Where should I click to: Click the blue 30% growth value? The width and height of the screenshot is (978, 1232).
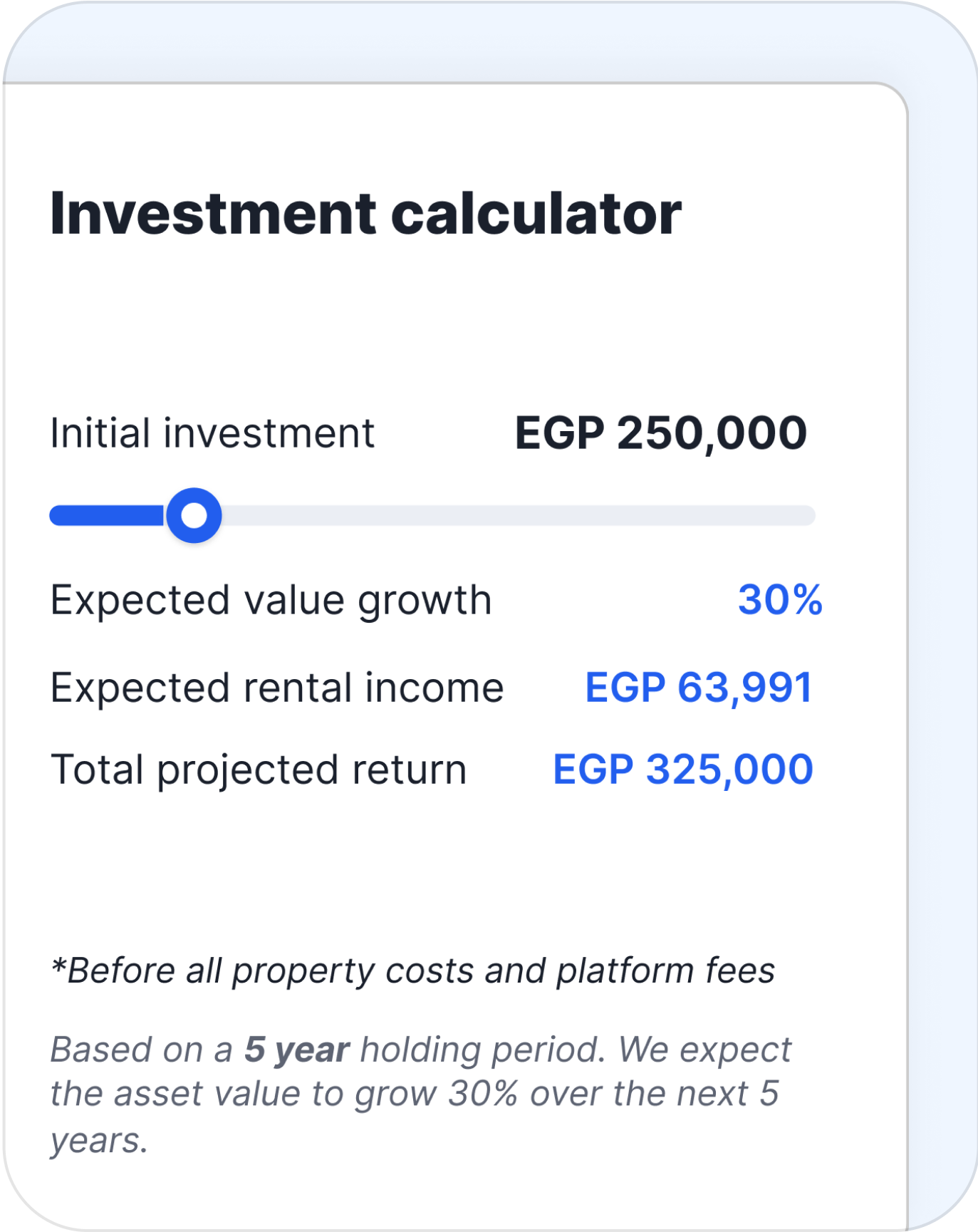tap(780, 600)
